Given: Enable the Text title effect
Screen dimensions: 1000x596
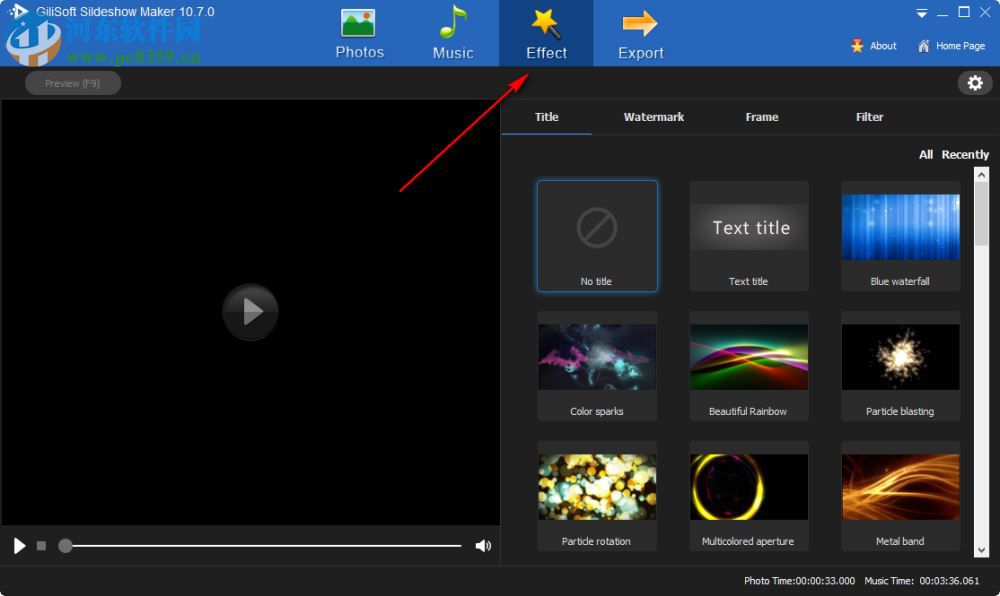Looking at the screenshot, I should point(748,235).
